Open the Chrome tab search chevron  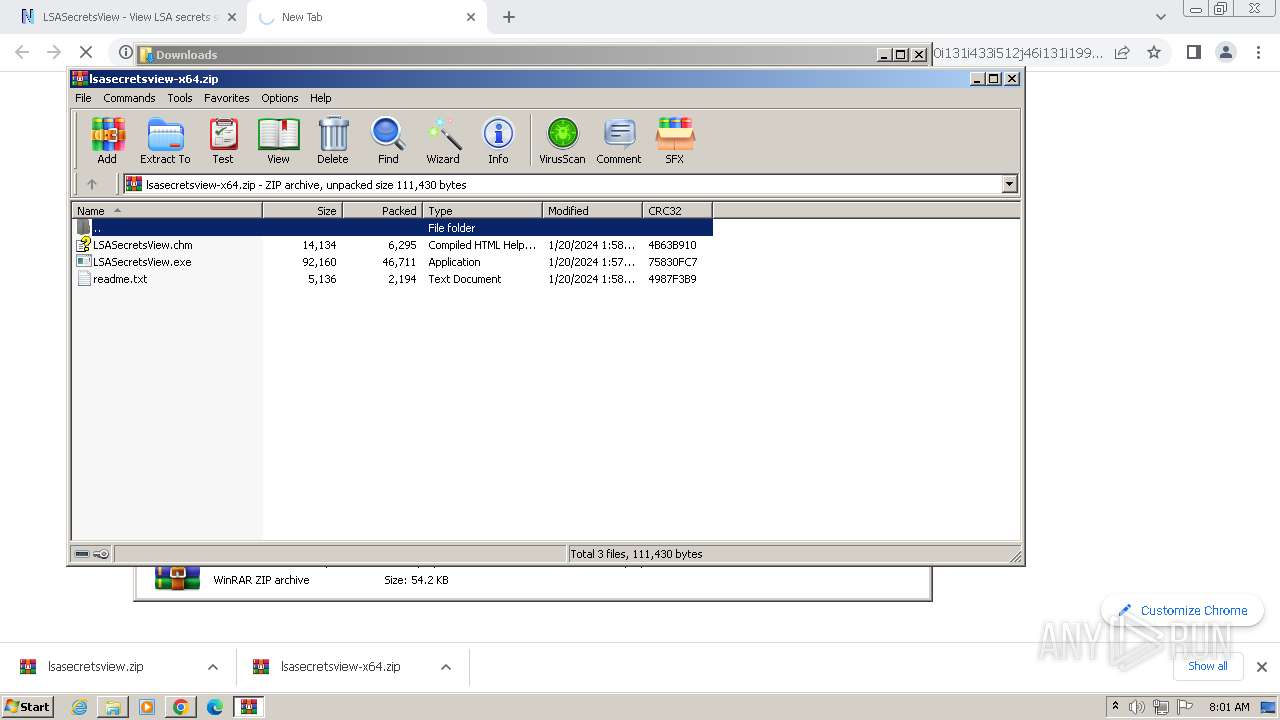coord(1160,17)
